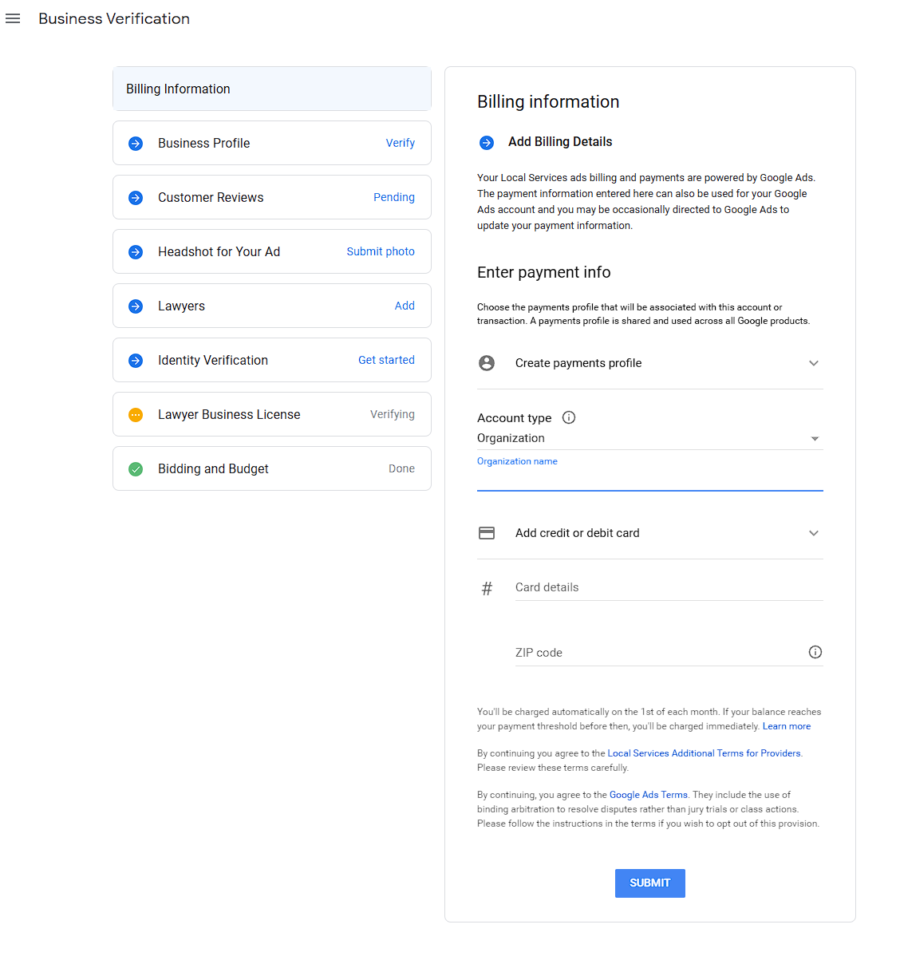This screenshot has height=960, width=900.
Task: Open the Business Profile step
Action: 271,143
